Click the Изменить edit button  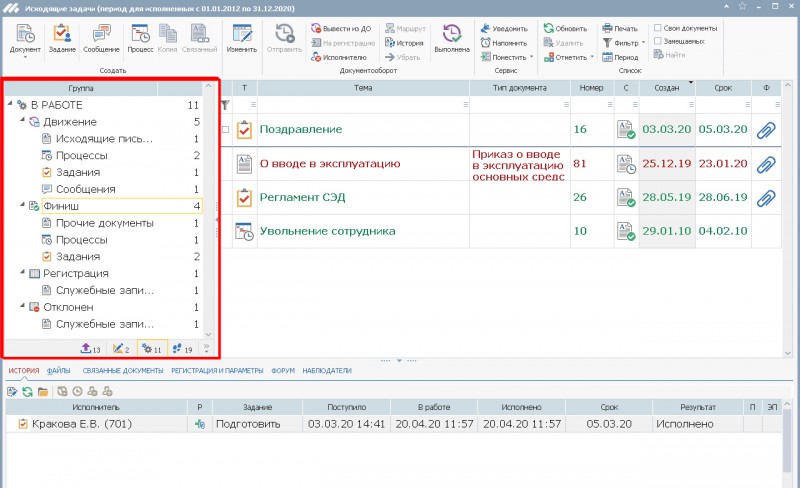click(x=242, y=39)
